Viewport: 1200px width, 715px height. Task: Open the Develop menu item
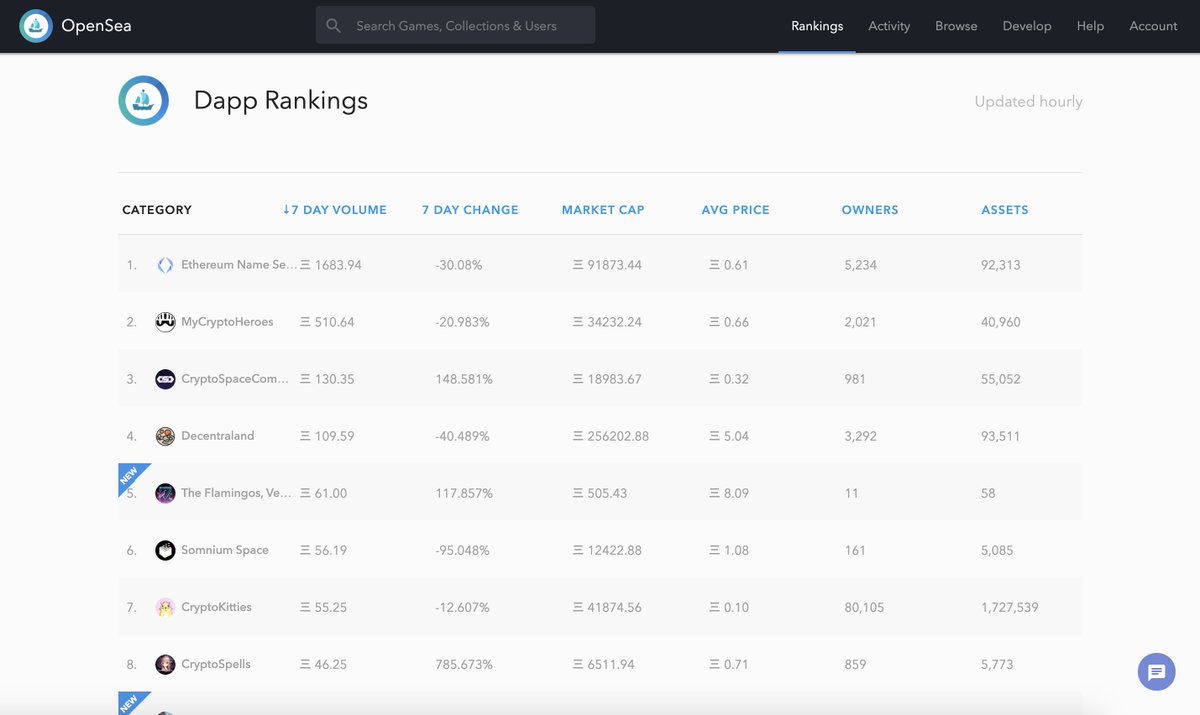click(x=1027, y=26)
